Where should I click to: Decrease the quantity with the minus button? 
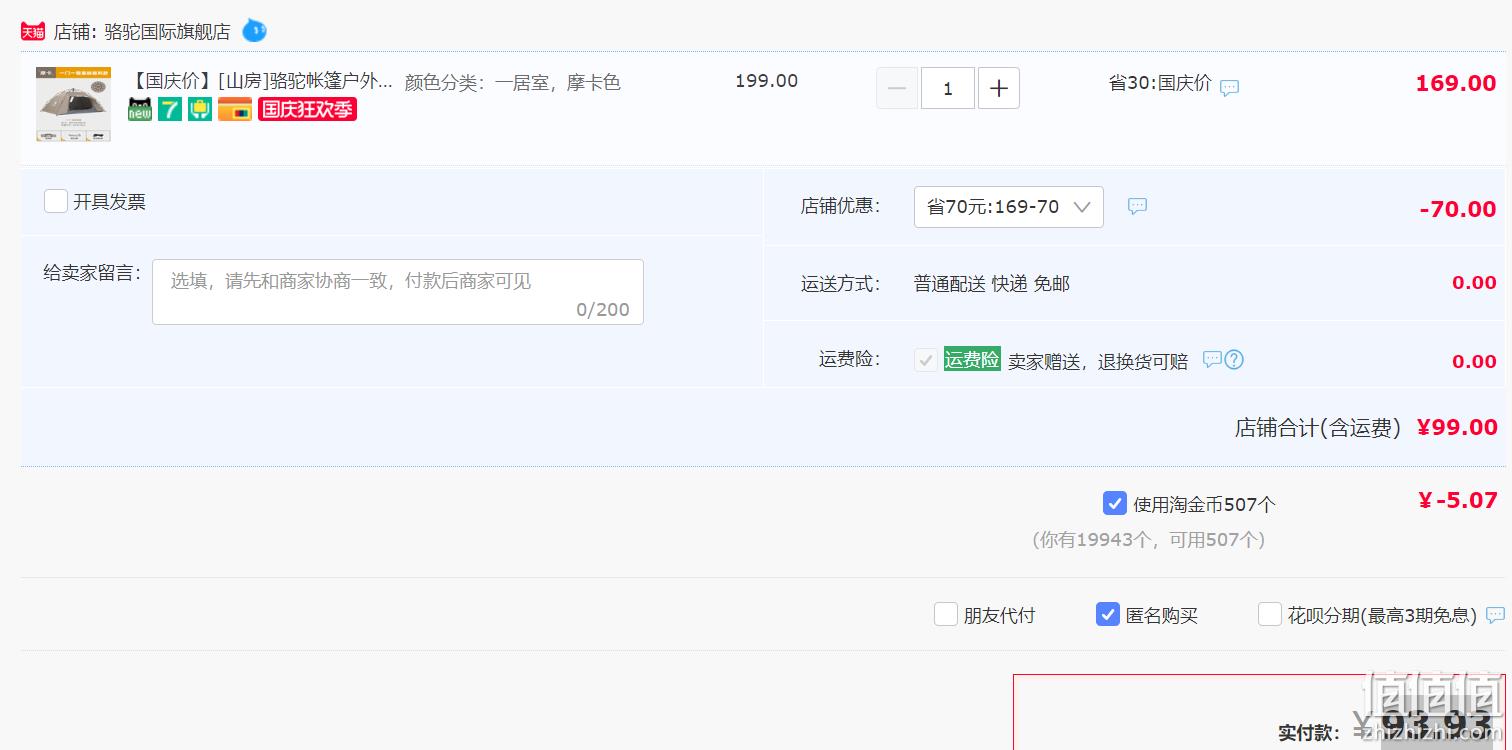pos(897,88)
